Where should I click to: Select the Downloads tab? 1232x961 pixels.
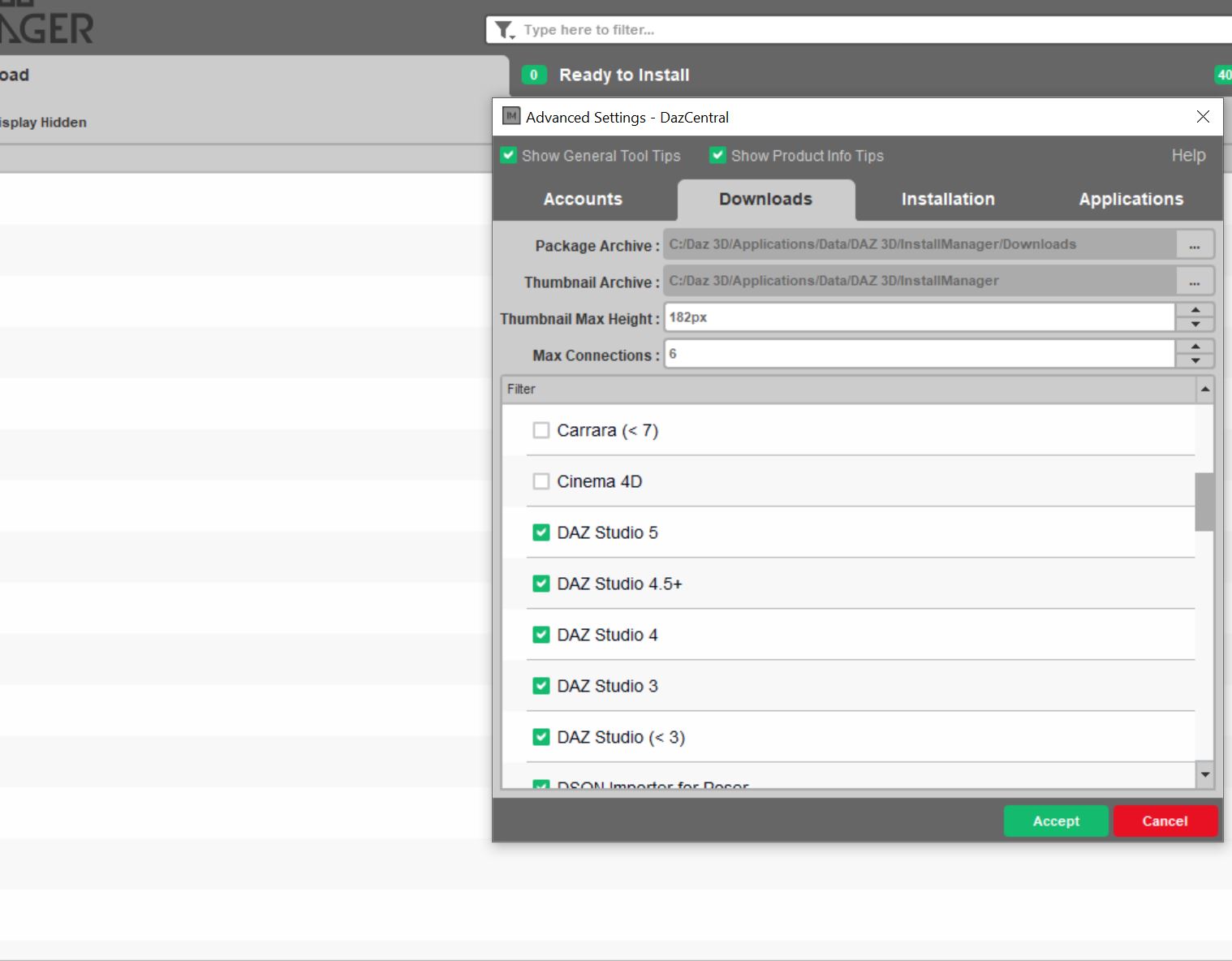point(765,199)
